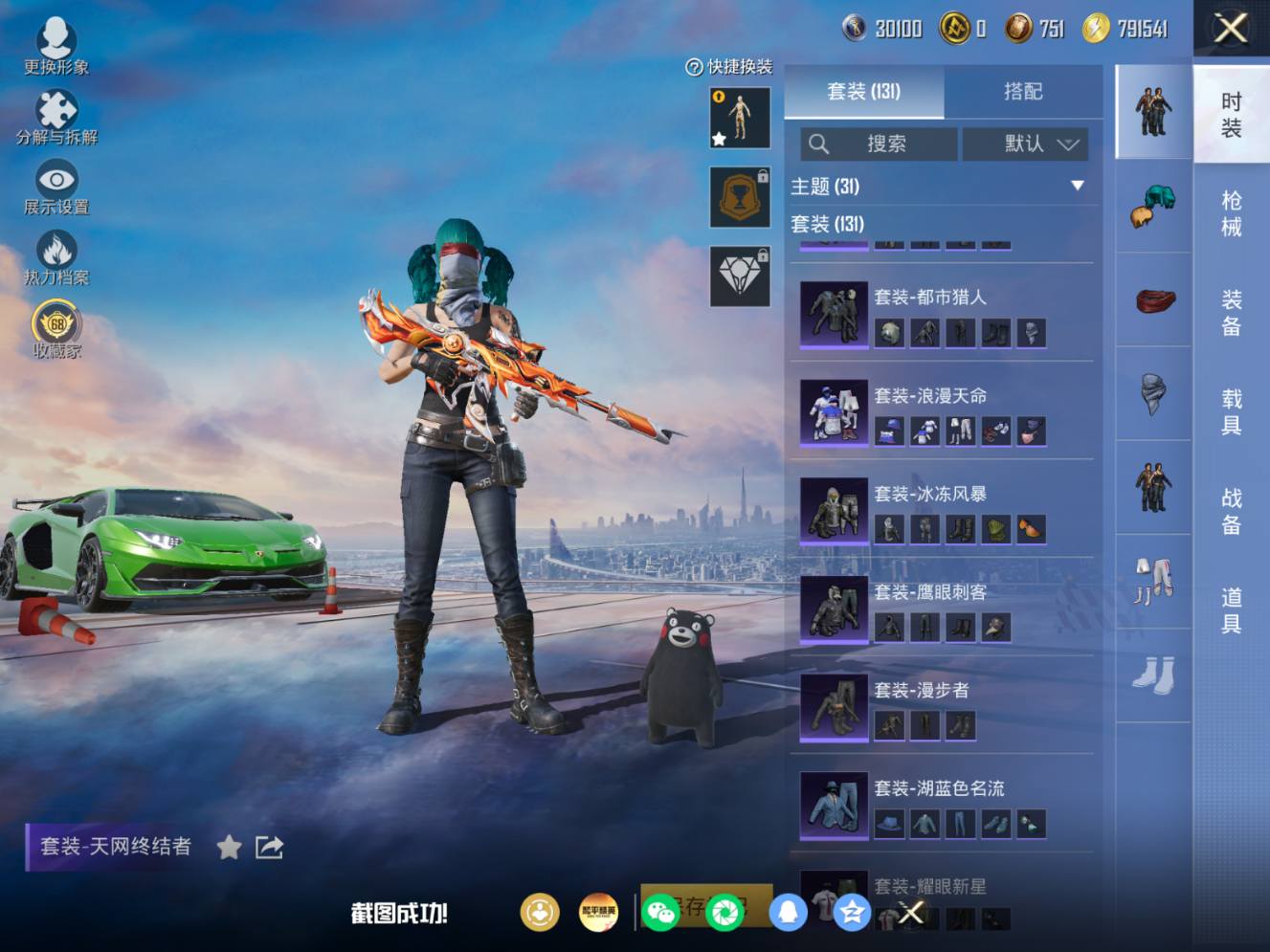This screenshot has width=1270, height=952.
Task: Open the tops clothing category icon
Action: click(x=1153, y=487)
